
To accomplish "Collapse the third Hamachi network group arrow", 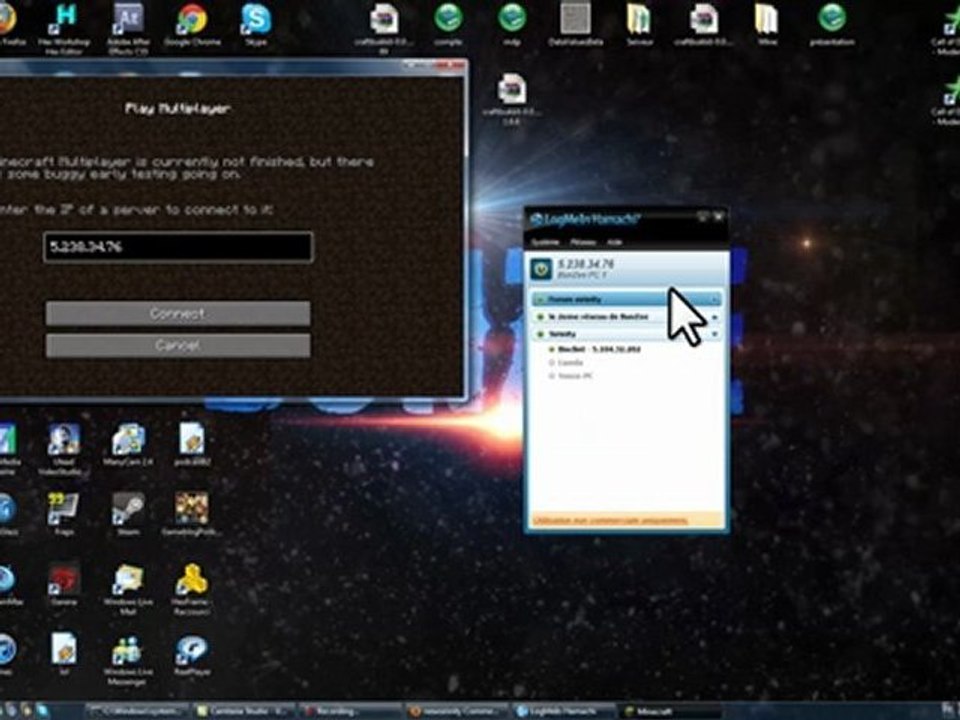I will (x=714, y=334).
